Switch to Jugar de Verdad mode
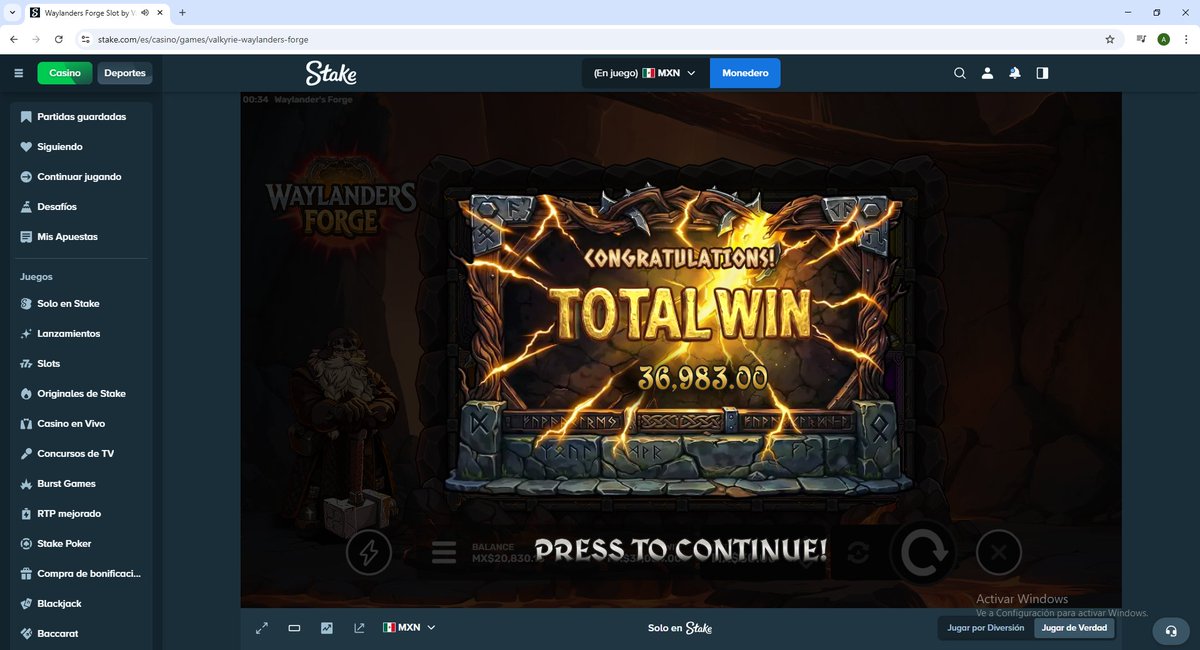This screenshot has height=650, width=1200. point(1074,628)
